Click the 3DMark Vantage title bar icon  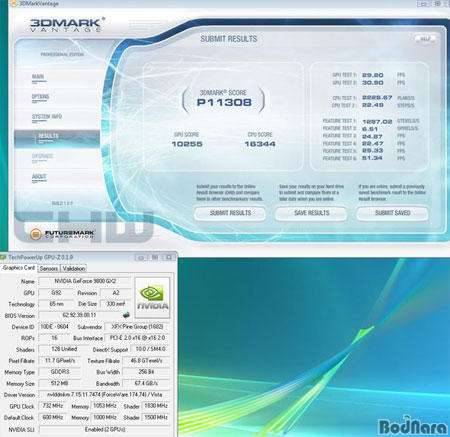[14, 4]
